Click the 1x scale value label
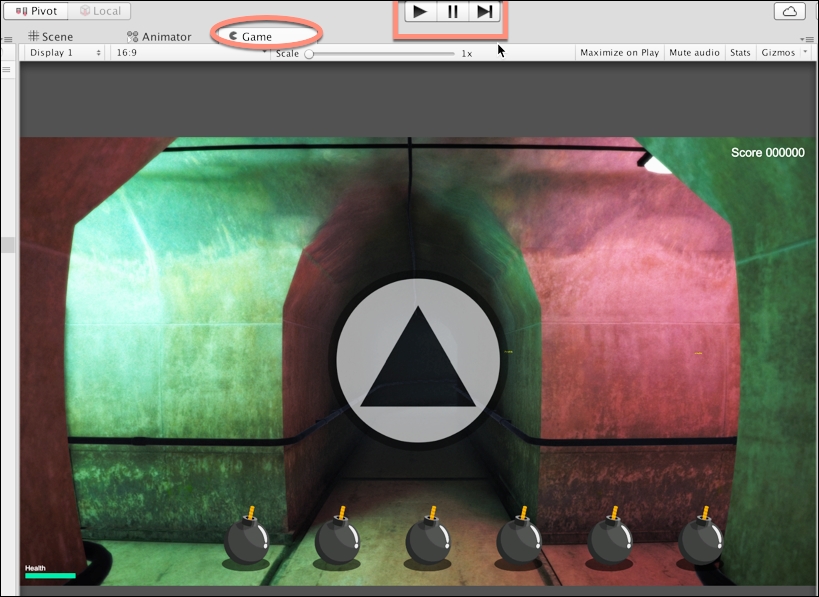Screen dimensions: 819x597 coord(466,54)
